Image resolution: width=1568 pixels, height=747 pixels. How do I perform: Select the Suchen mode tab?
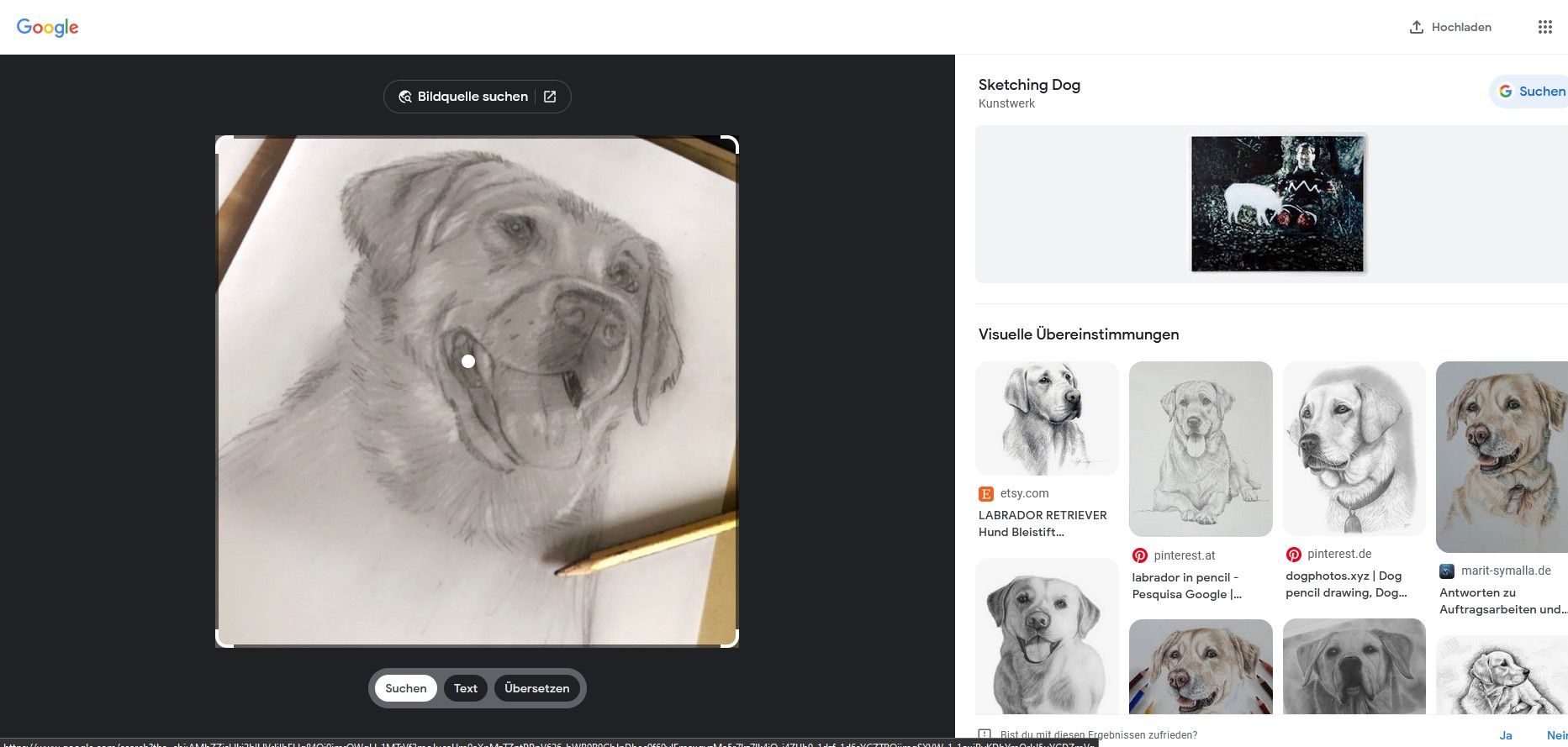click(406, 688)
